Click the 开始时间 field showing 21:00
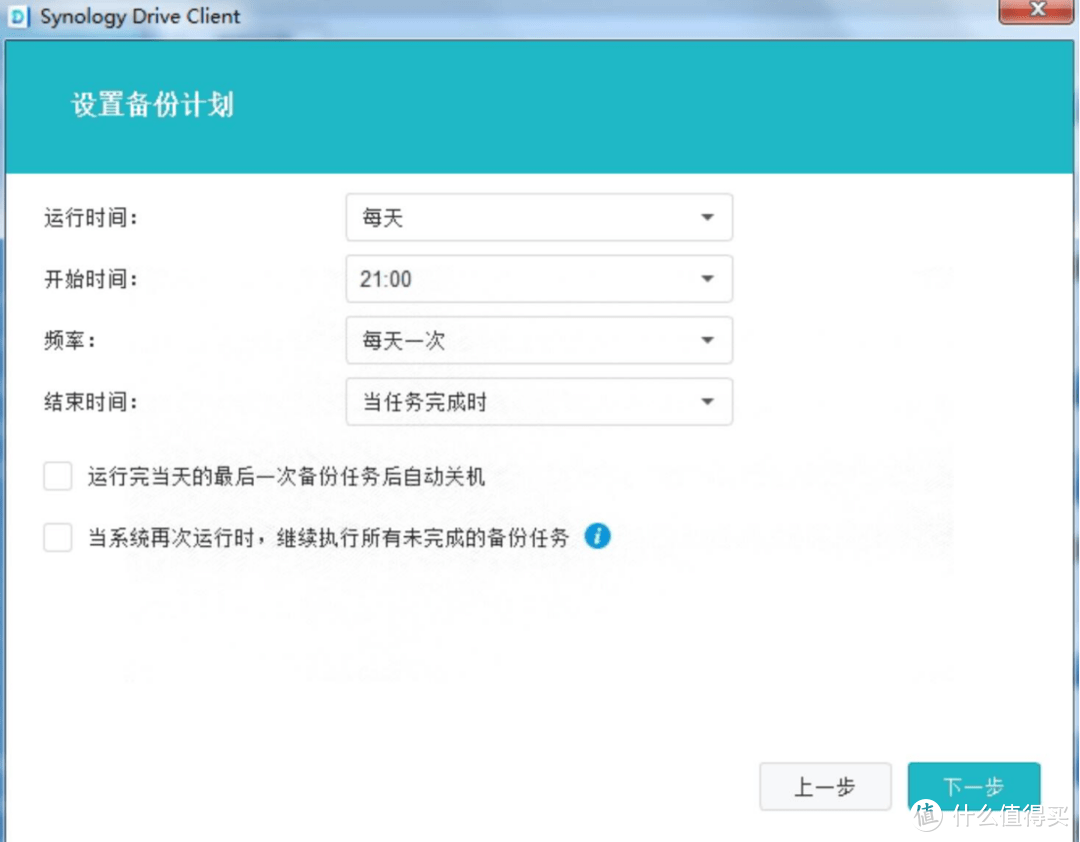 point(539,279)
